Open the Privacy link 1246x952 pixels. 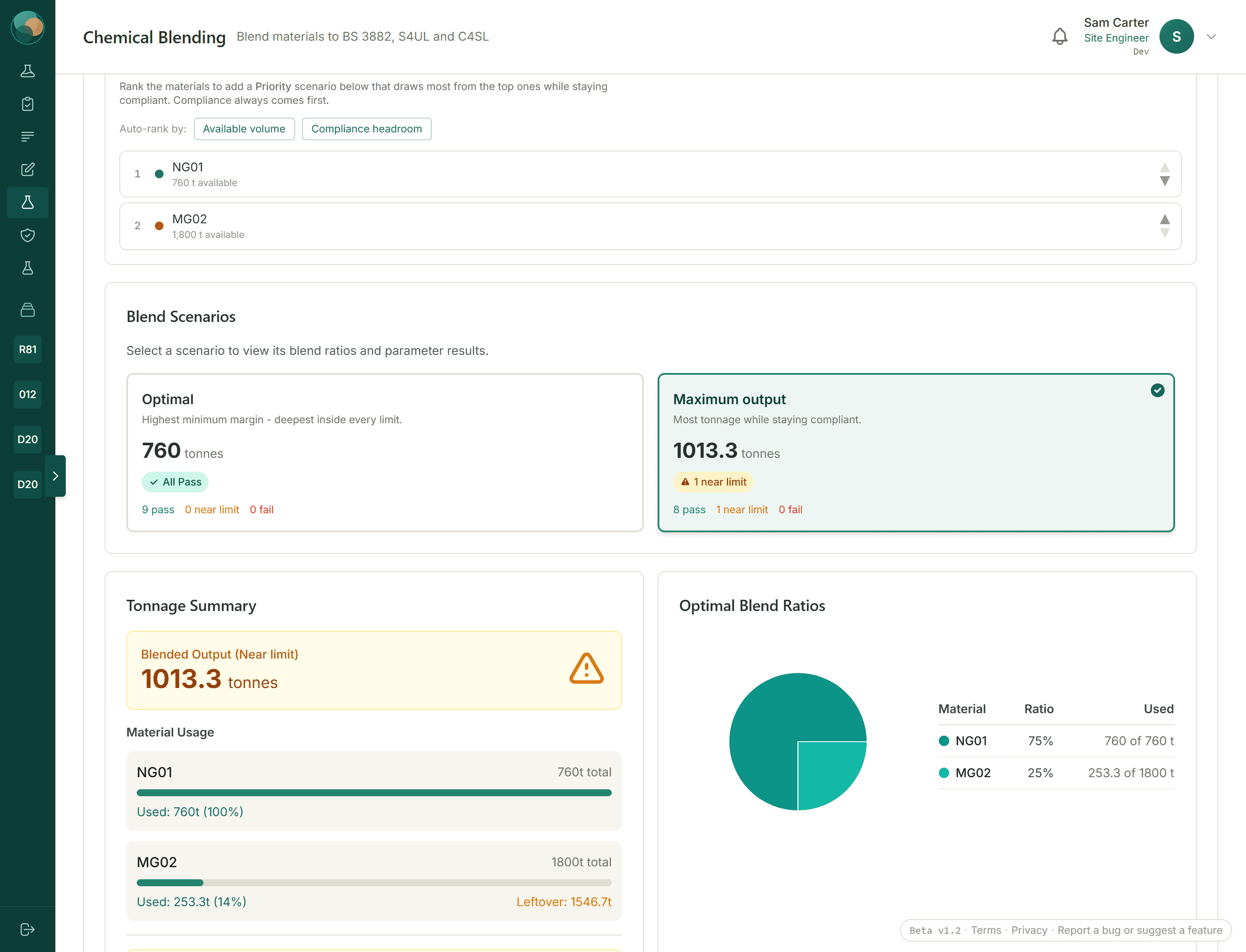[1029, 930]
